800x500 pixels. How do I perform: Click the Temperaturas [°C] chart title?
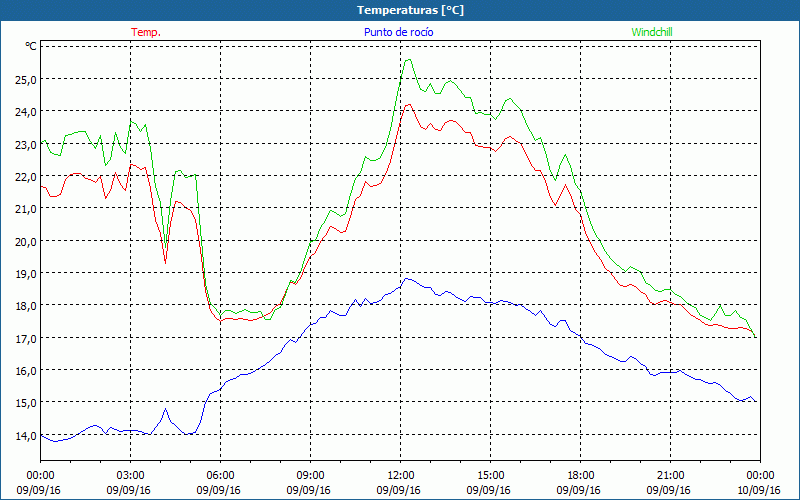click(410, 10)
